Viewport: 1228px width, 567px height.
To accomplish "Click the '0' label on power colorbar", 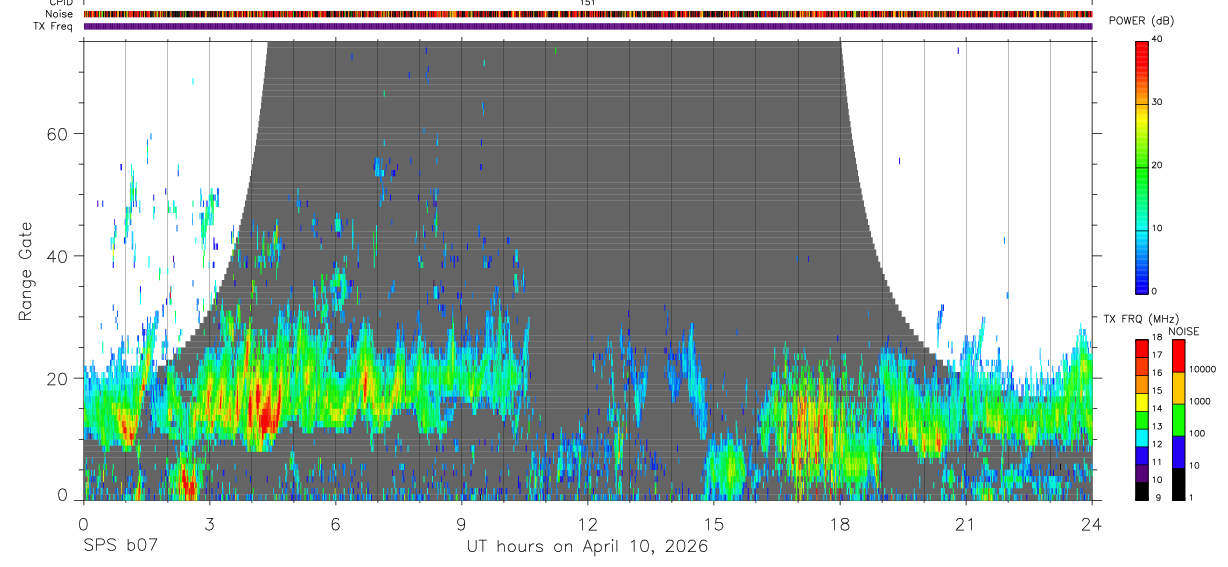I will [1154, 291].
